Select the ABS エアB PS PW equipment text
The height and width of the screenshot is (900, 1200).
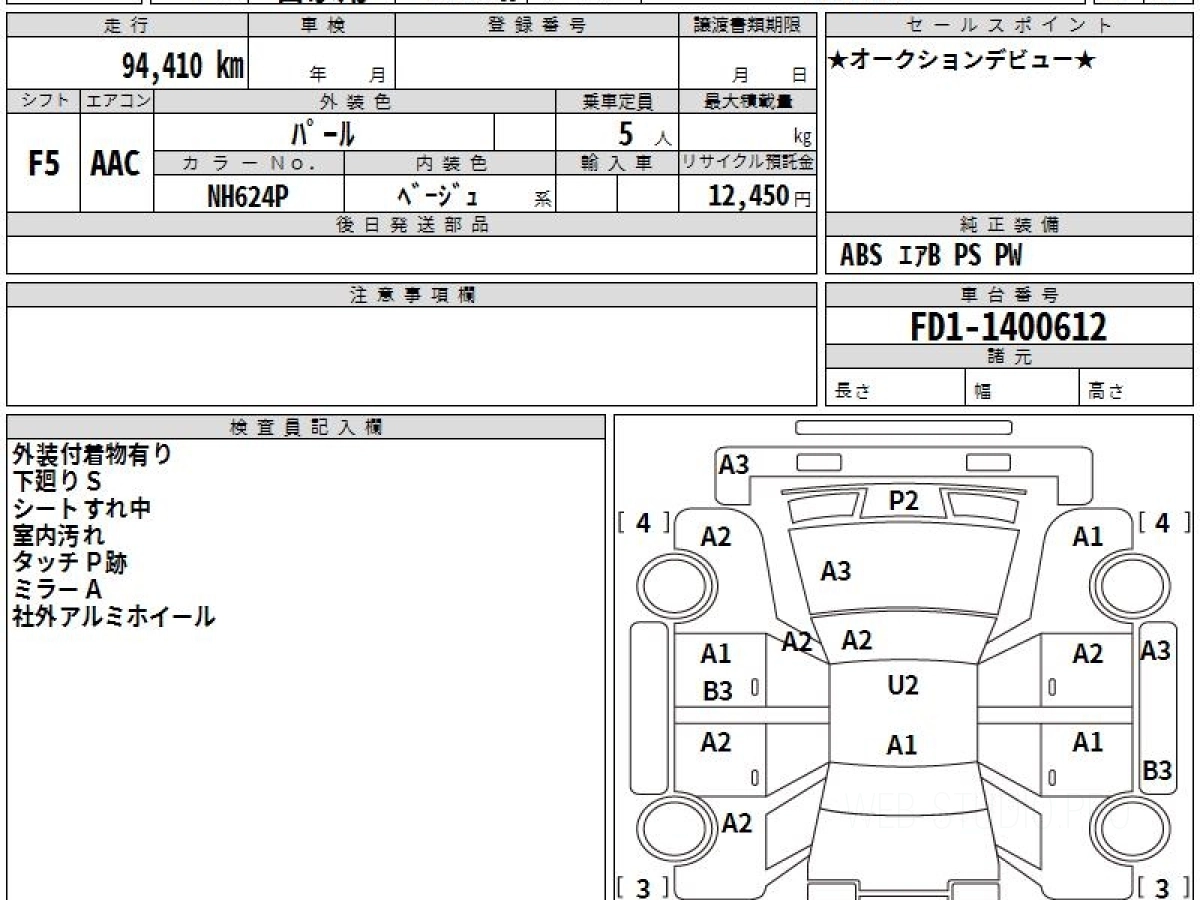point(931,256)
